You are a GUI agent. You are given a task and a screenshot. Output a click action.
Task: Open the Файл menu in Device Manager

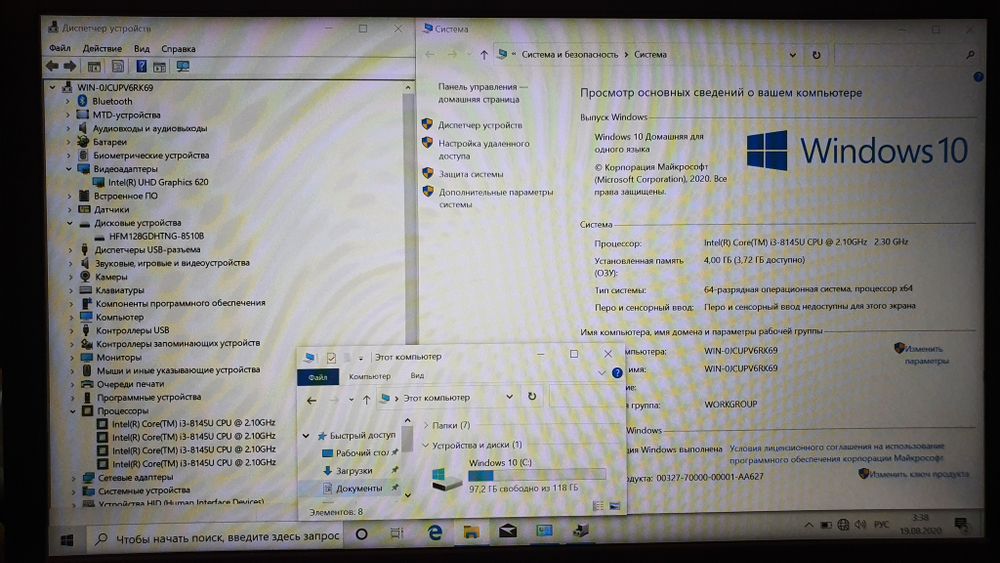(60, 48)
